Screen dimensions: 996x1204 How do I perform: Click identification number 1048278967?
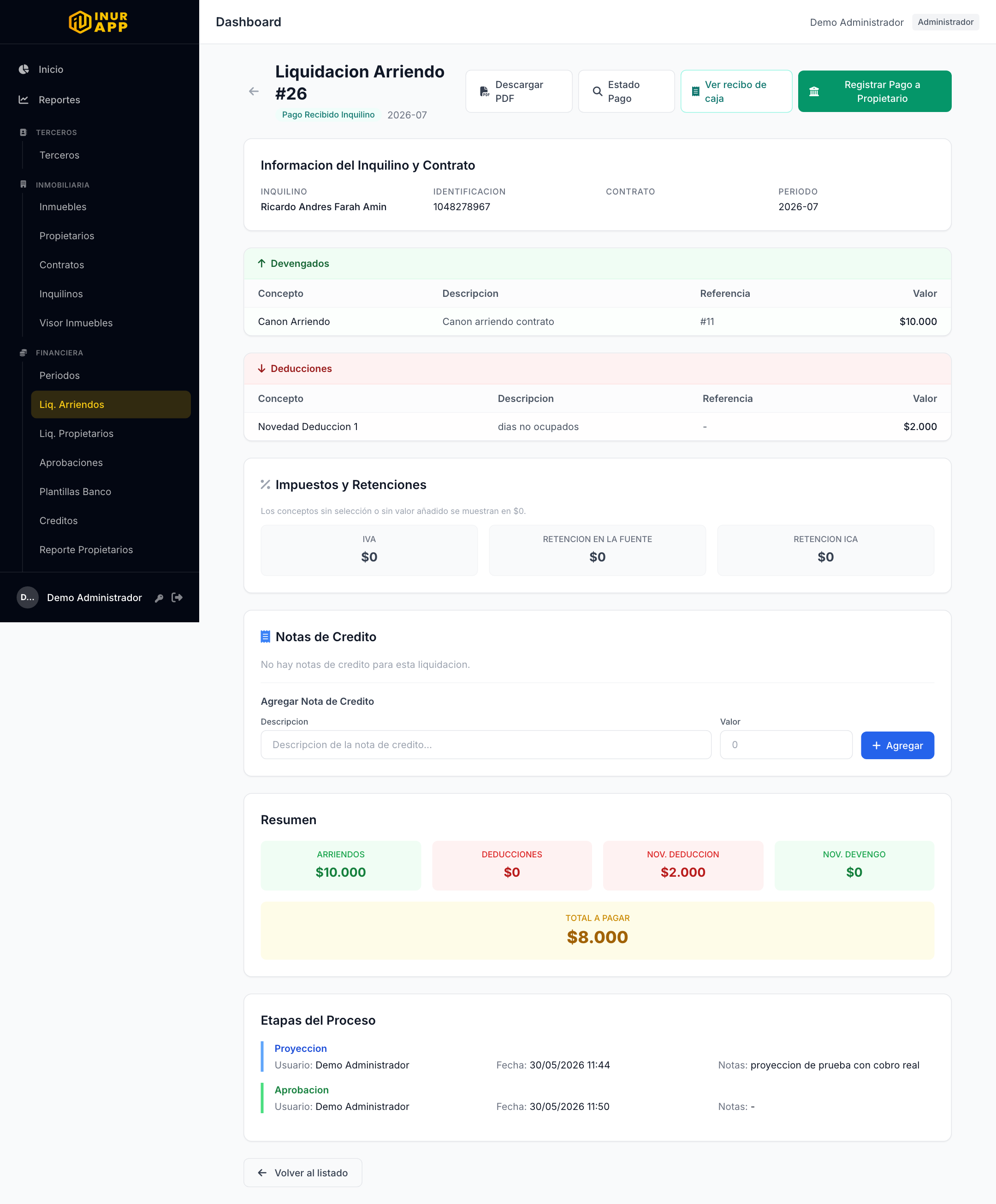[462, 207]
